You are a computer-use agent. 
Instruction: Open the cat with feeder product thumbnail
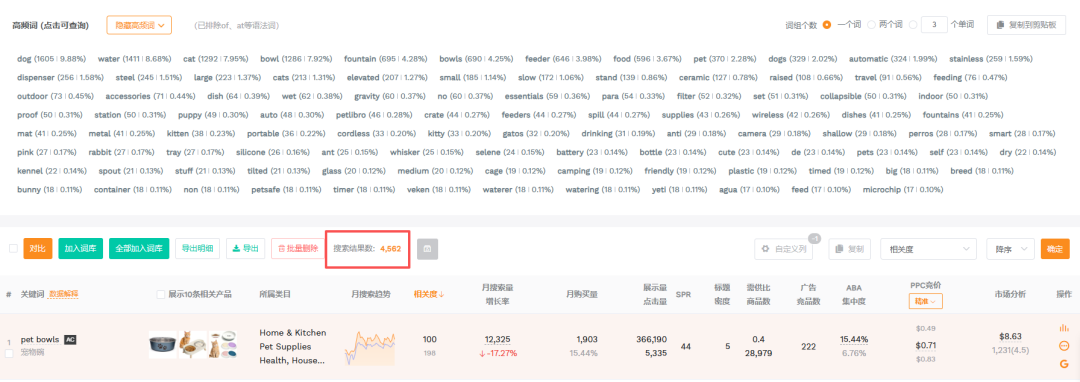(193, 344)
